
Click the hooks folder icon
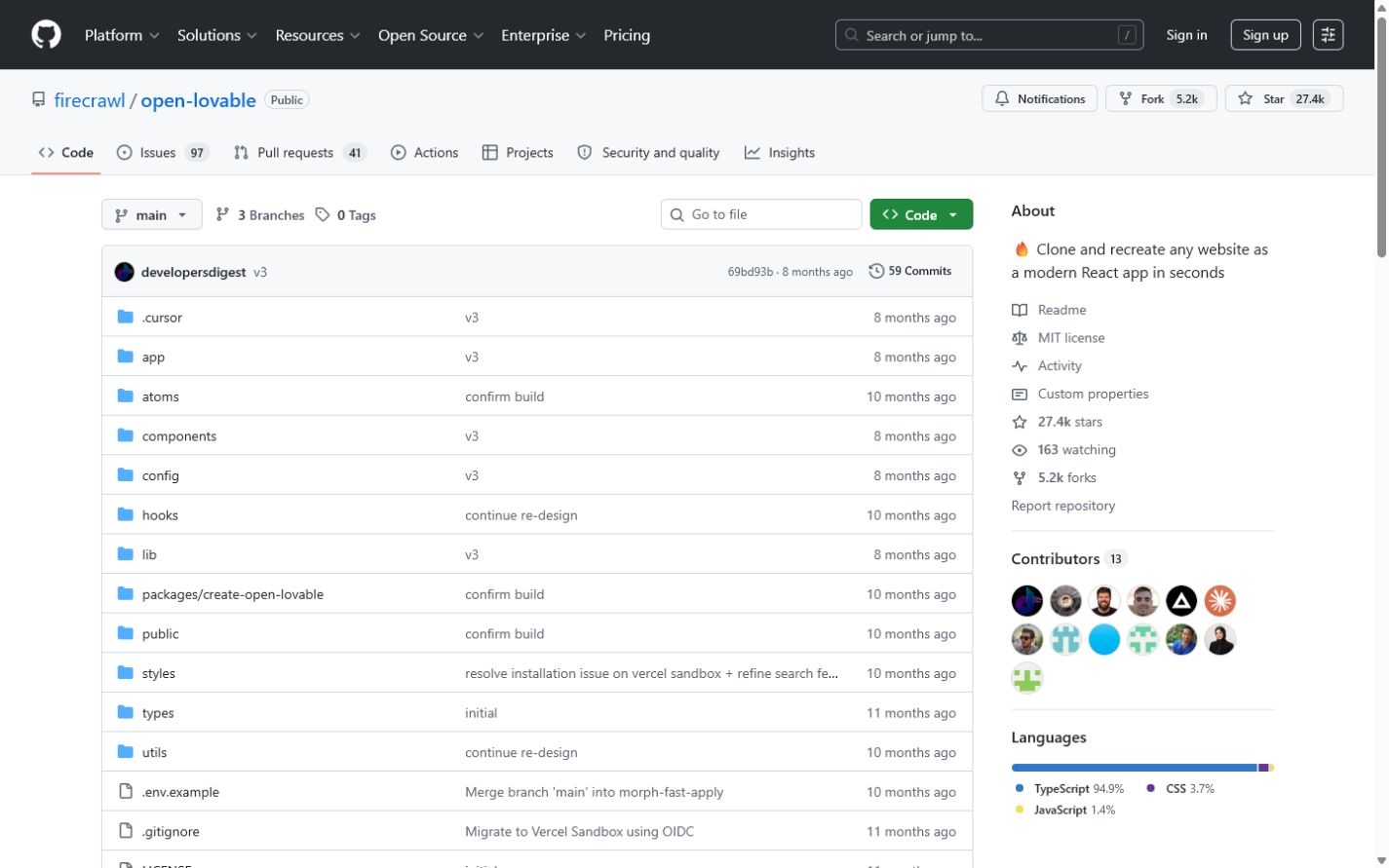coord(126,514)
